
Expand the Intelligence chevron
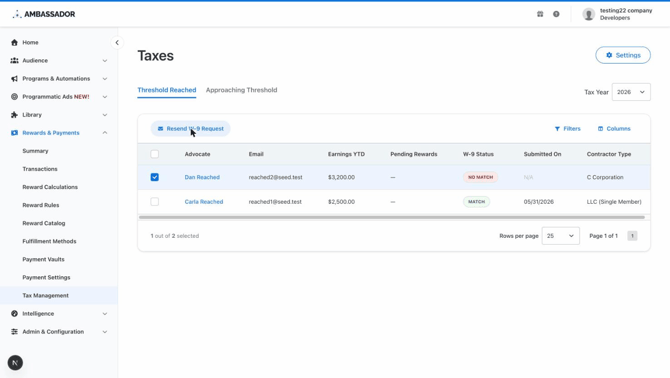tap(105, 314)
